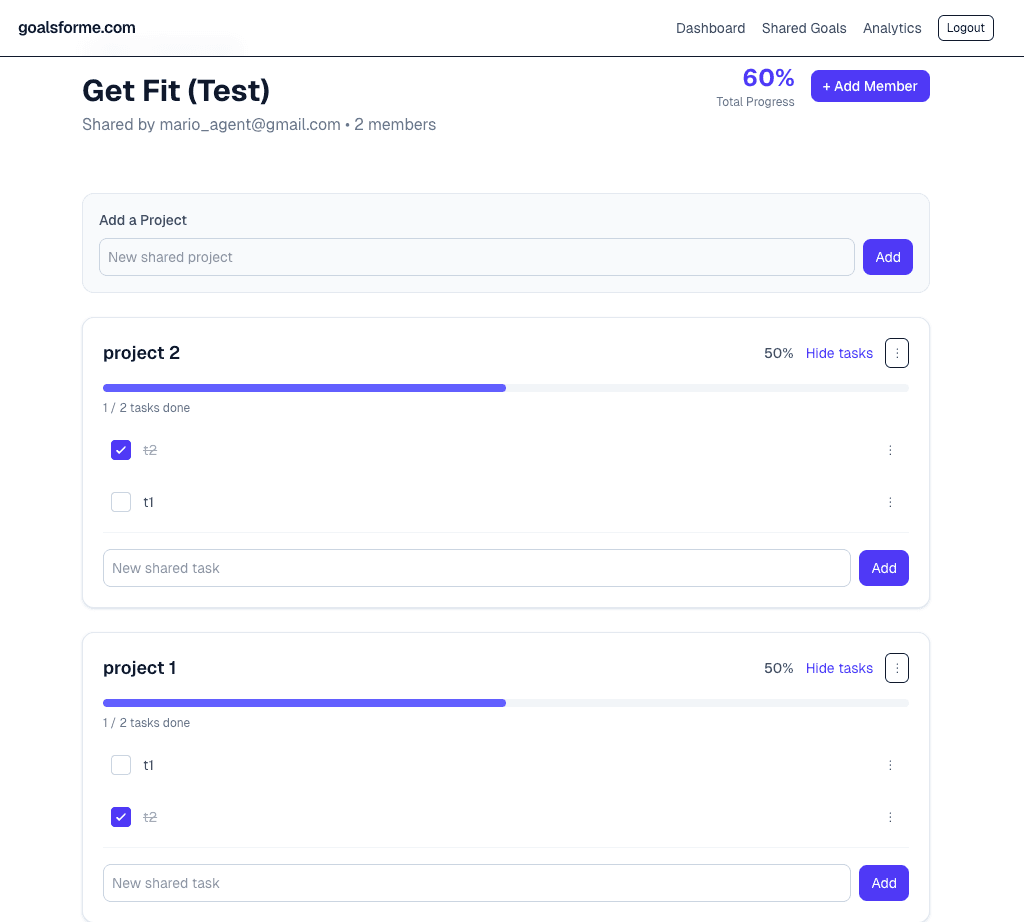Log out of goalsforme.com
1024x922 pixels.
click(x=965, y=28)
